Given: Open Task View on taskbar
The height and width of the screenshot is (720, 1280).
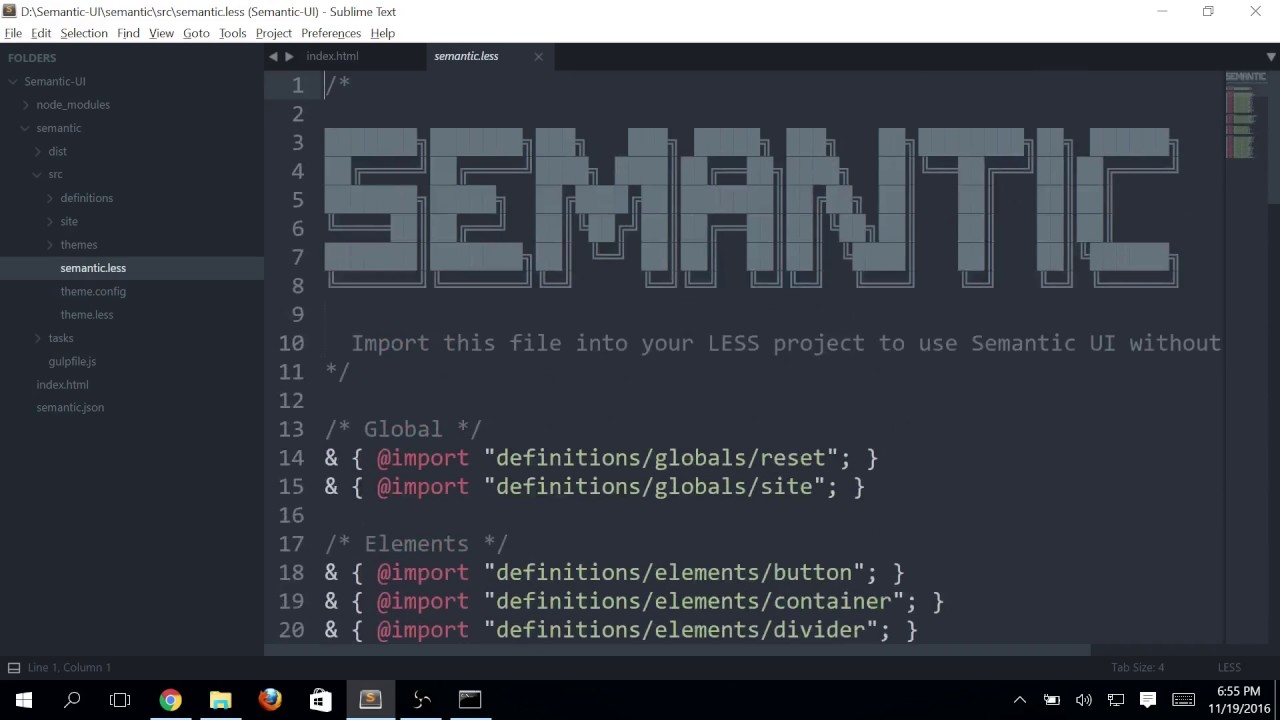Looking at the screenshot, I should pos(120,700).
